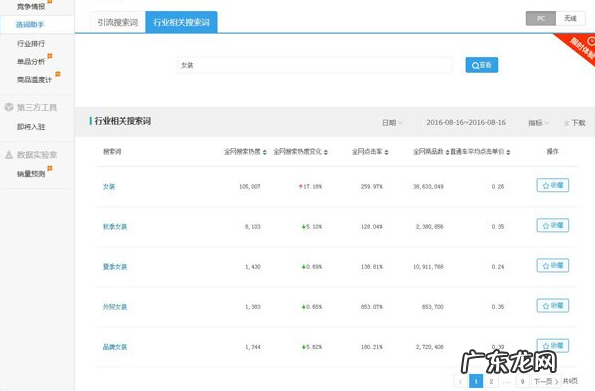
Task: Open the 夏季女装 keyword link
Action: pos(115,266)
